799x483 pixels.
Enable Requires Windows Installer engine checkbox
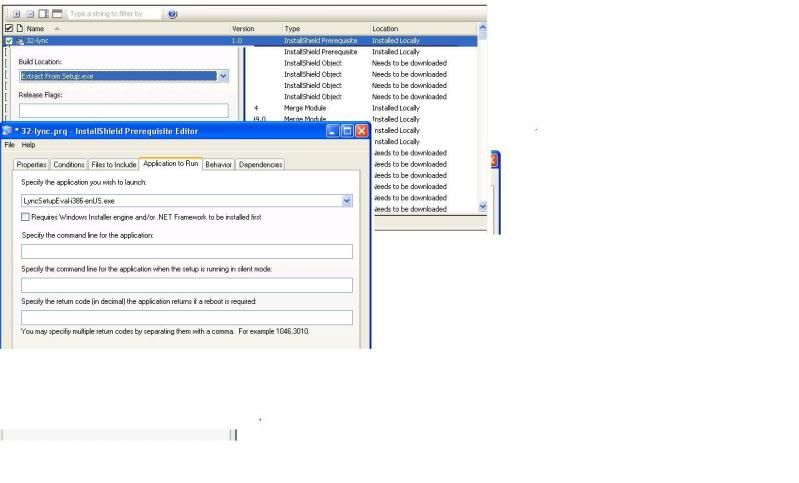click(x=25, y=217)
